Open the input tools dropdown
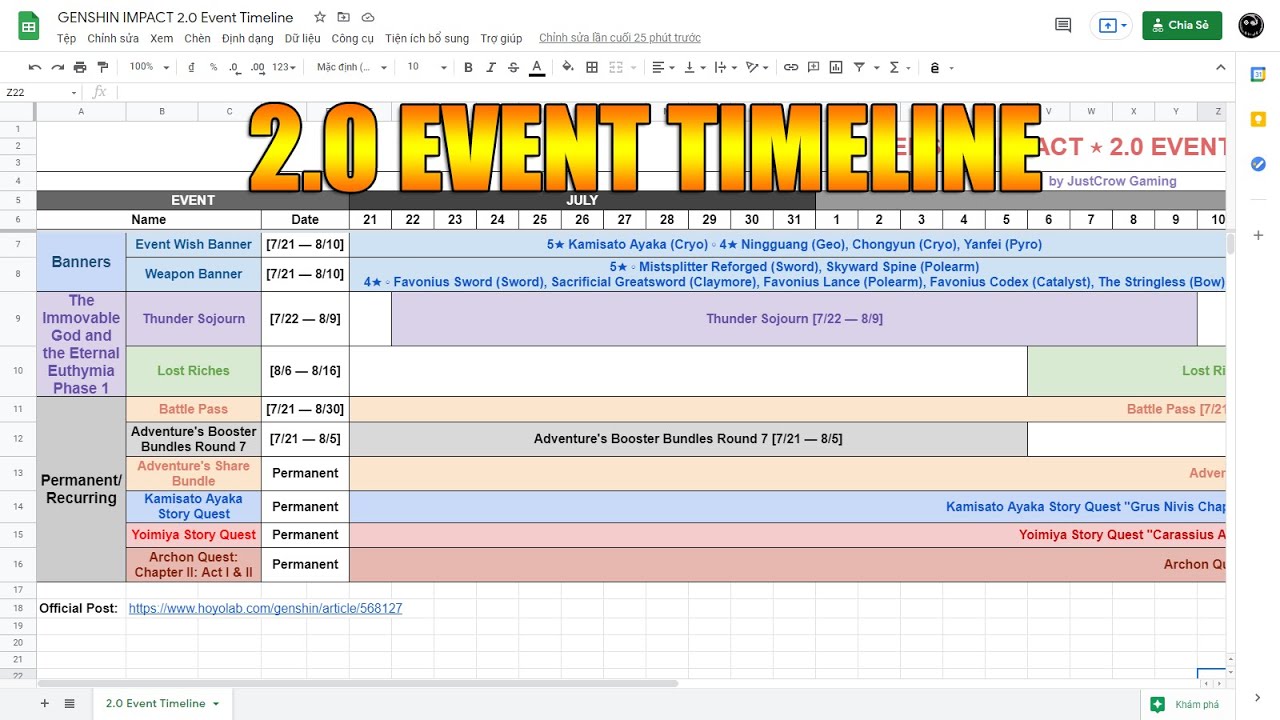Viewport: 1280px width, 720px height. 941,67
